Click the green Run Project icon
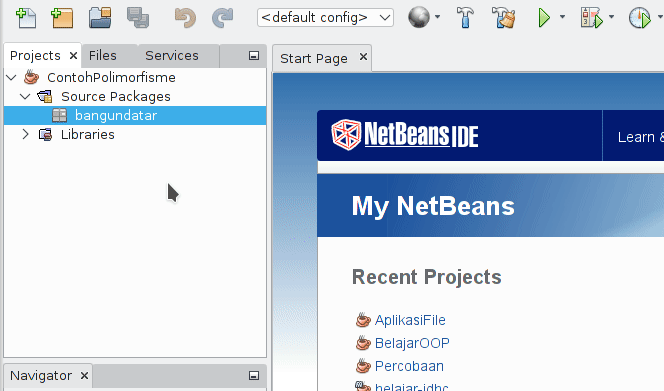This screenshot has width=664, height=391. 544,18
